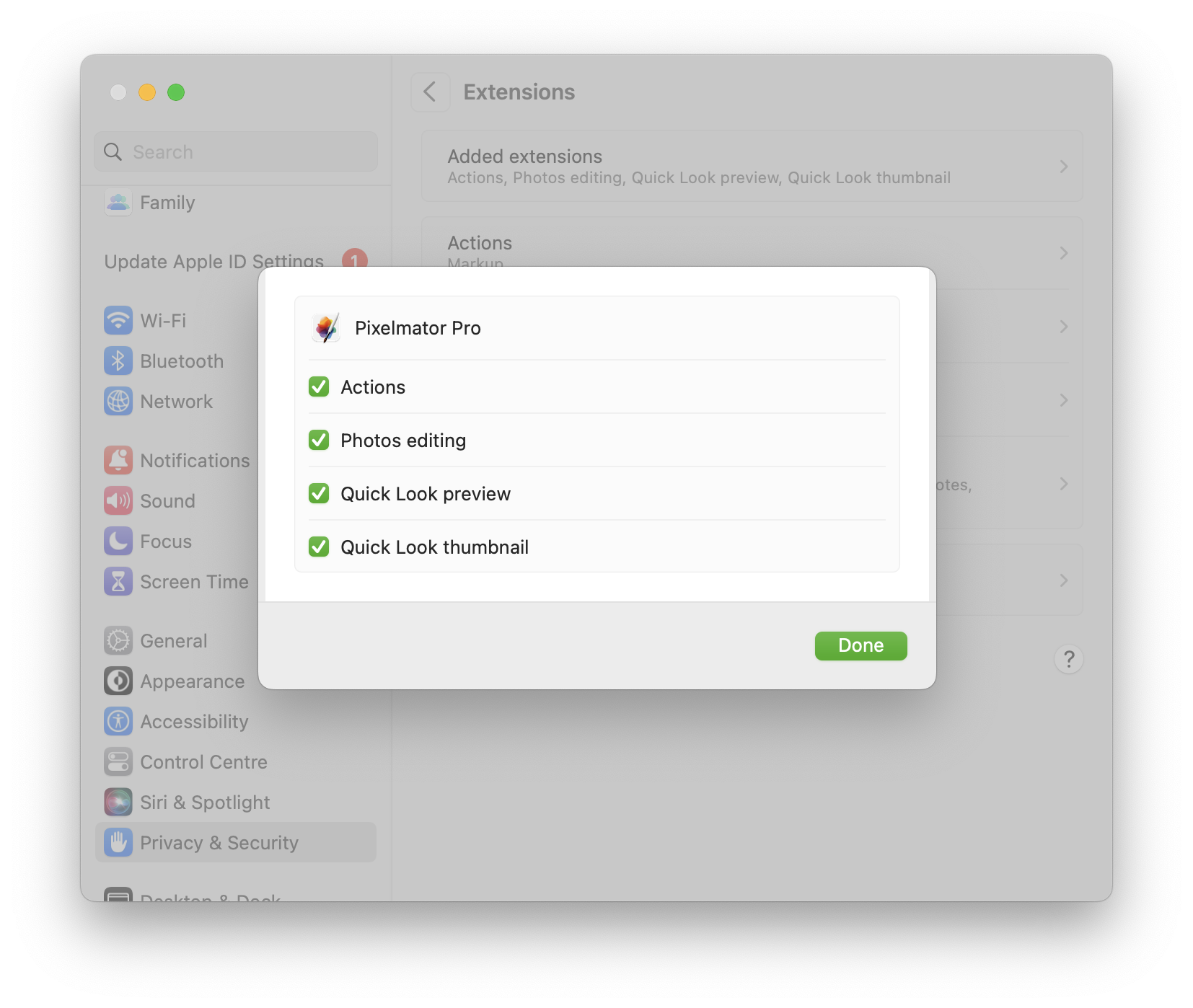This screenshot has height=1008, width=1193.
Task: Click the Done button
Action: [x=860, y=646]
